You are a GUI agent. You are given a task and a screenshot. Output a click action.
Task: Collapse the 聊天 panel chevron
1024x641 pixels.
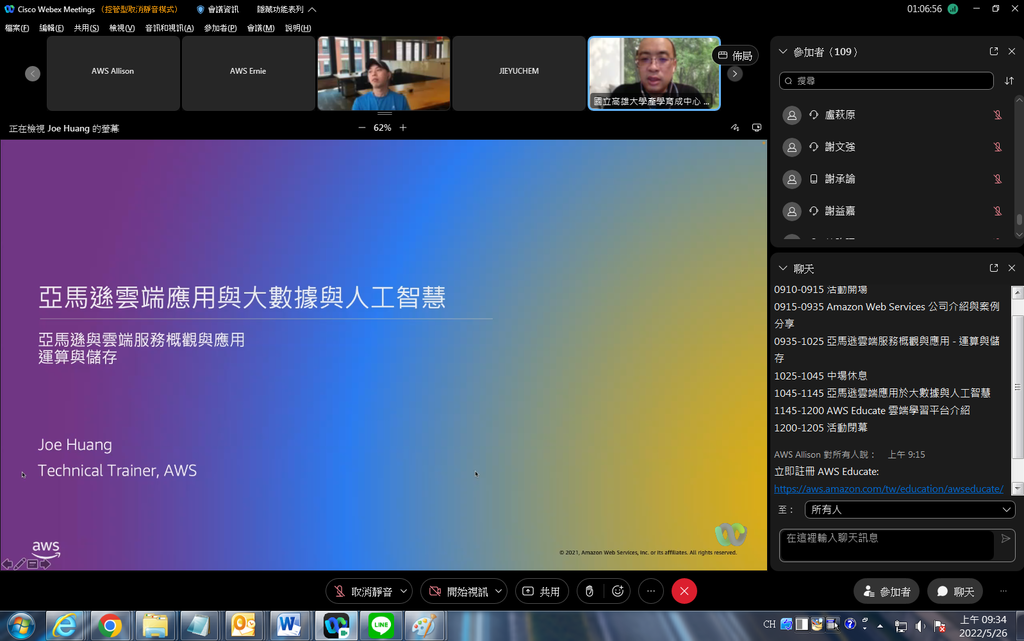click(x=783, y=268)
